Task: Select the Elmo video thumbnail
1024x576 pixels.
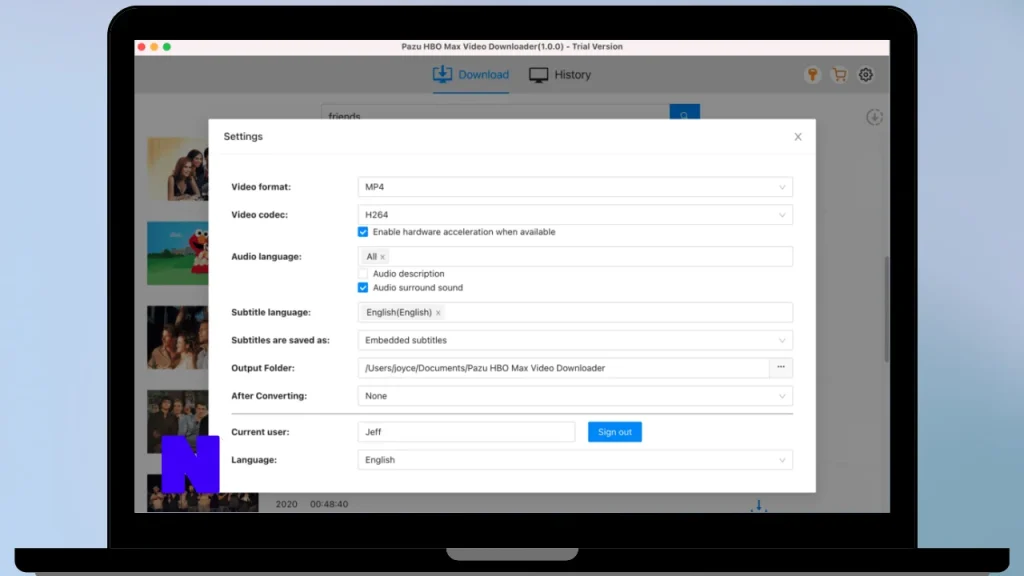Action: 178,253
